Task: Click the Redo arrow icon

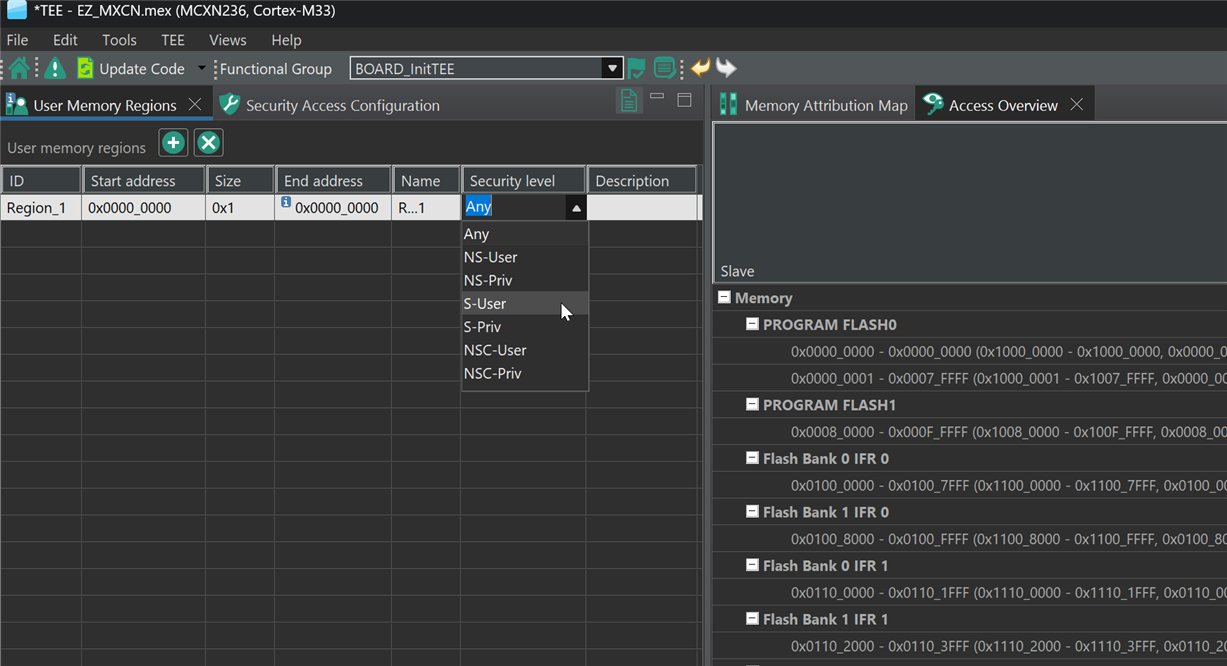Action: tap(726, 68)
